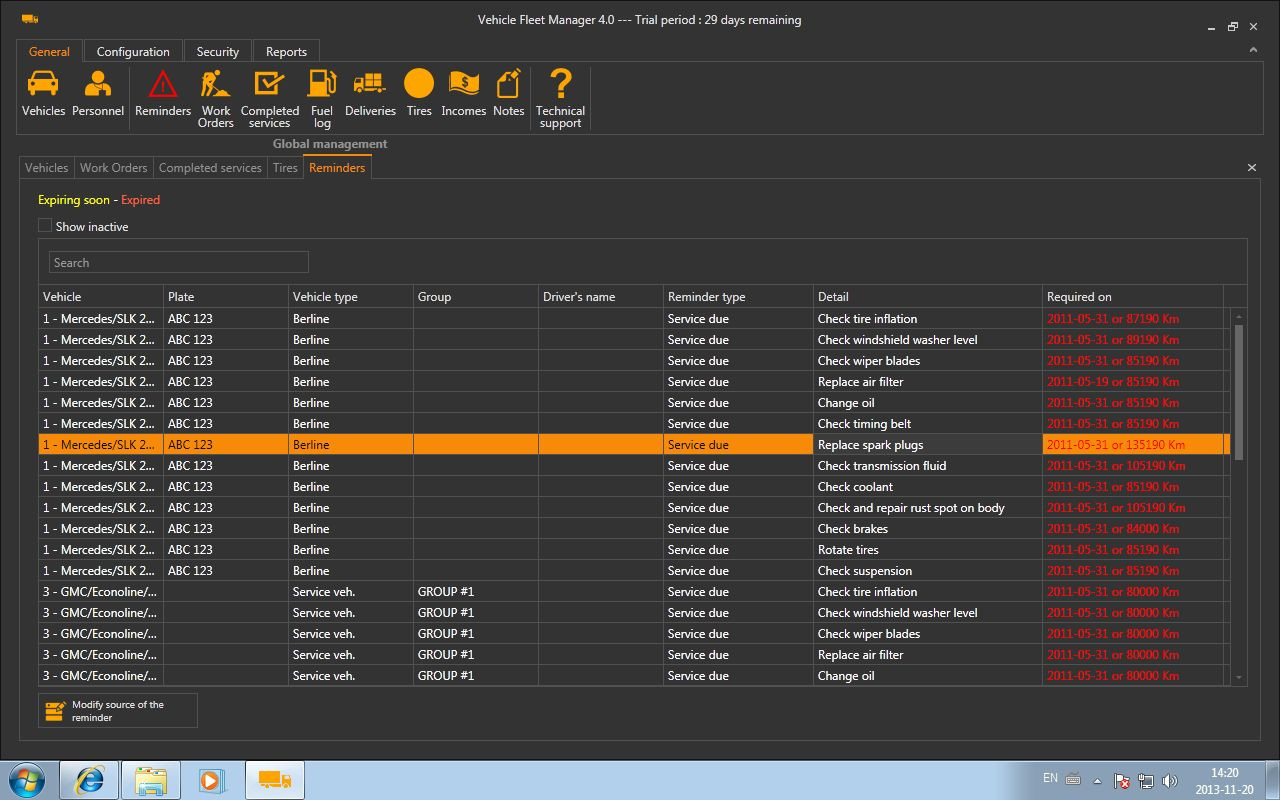This screenshot has width=1280, height=800.
Task: Click the table's vertical scrollbar thumb
Action: [1240, 392]
